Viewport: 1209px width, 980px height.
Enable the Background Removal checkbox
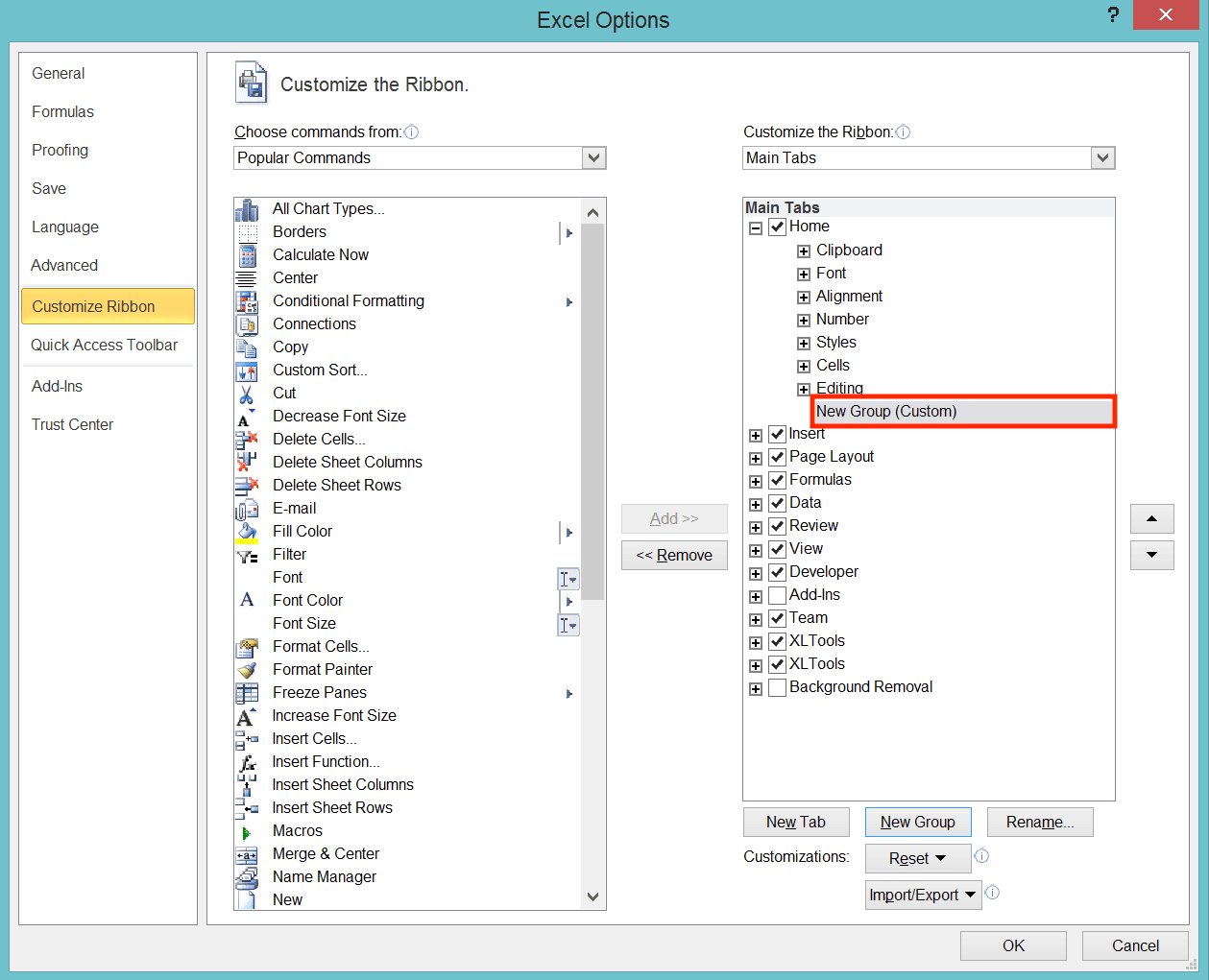tap(778, 688)
